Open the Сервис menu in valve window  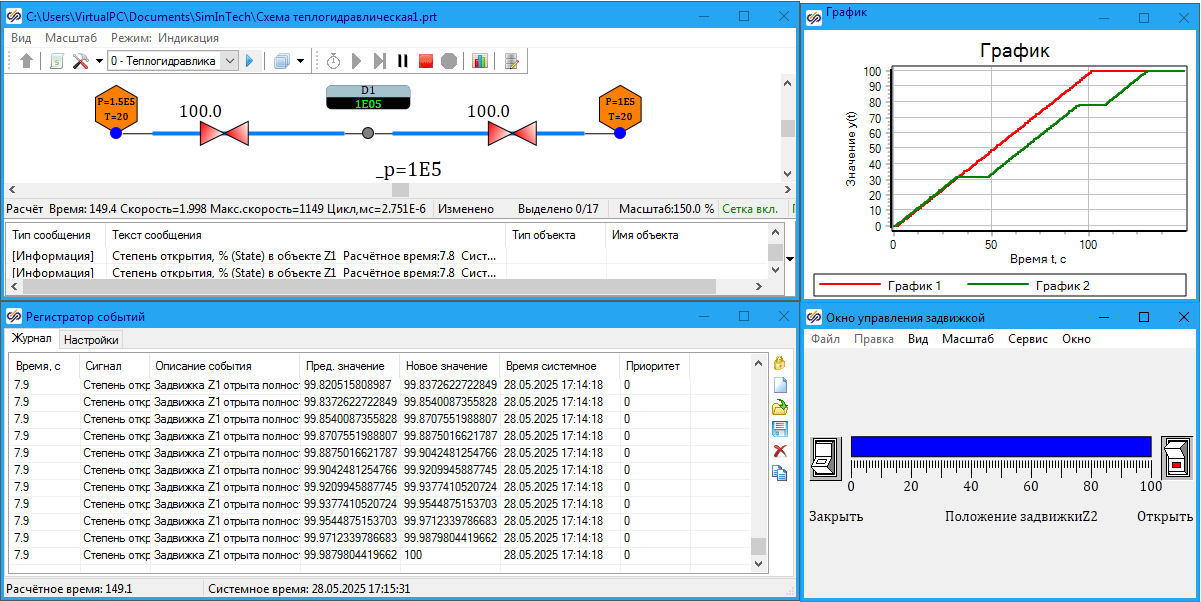(x=1027, y=339)
